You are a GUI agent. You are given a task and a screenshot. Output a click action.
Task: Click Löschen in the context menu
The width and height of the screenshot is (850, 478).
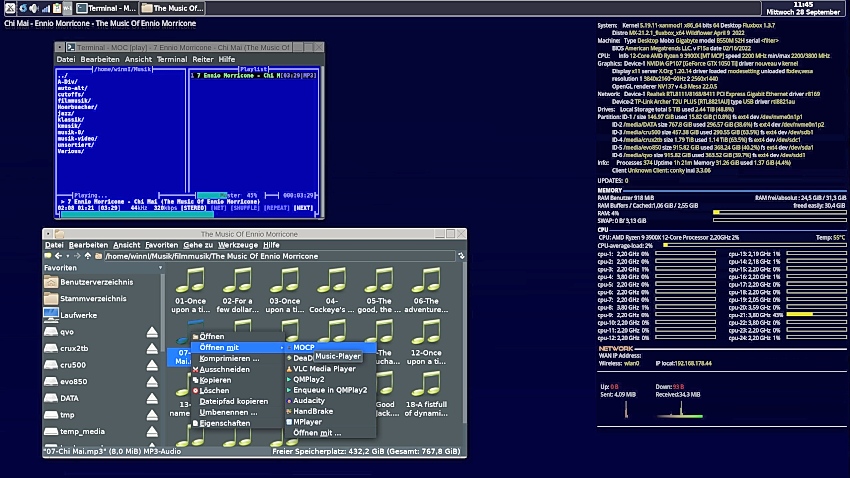pos(214,390)
